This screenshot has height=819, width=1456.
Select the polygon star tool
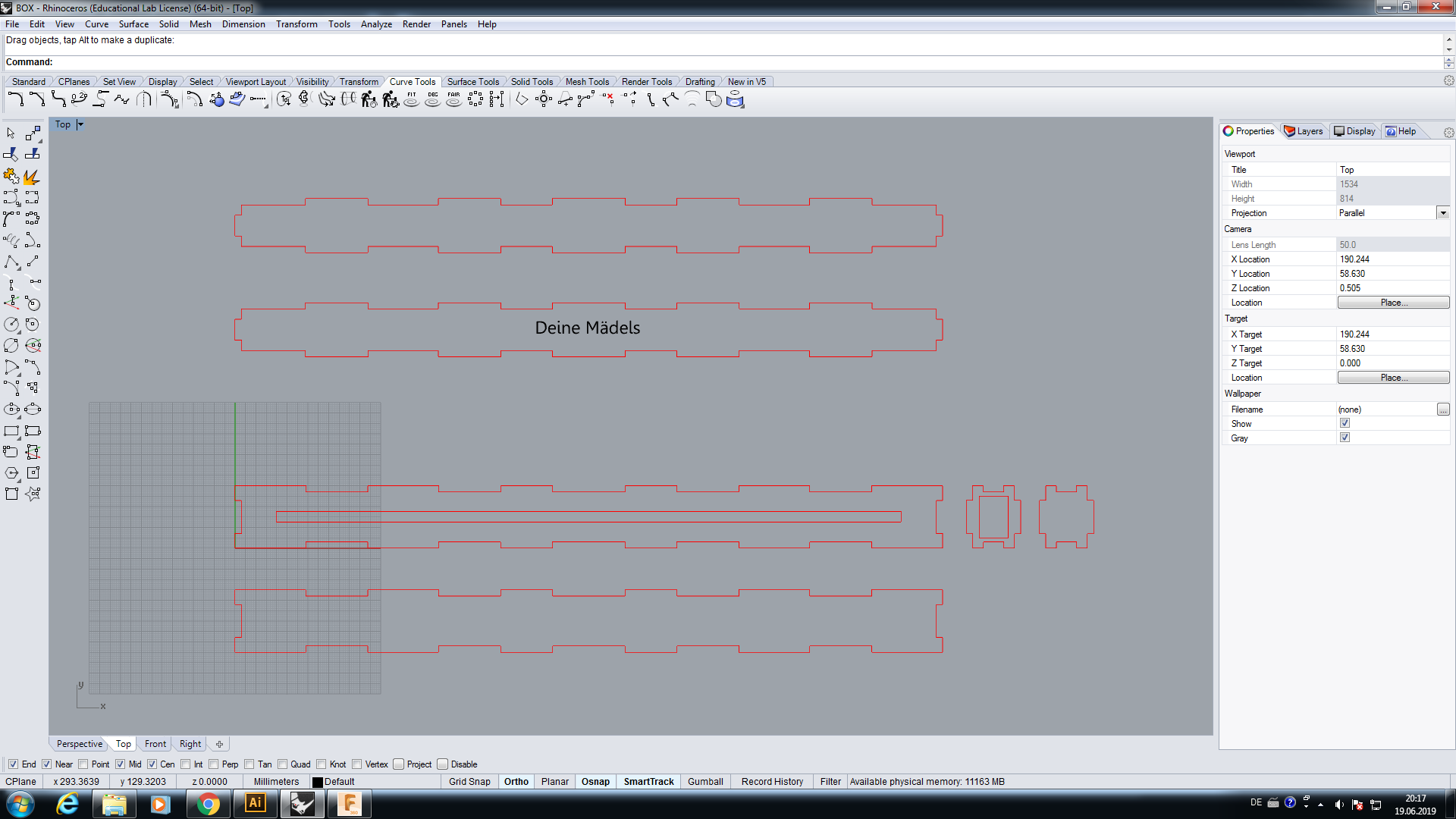(33, 494)
